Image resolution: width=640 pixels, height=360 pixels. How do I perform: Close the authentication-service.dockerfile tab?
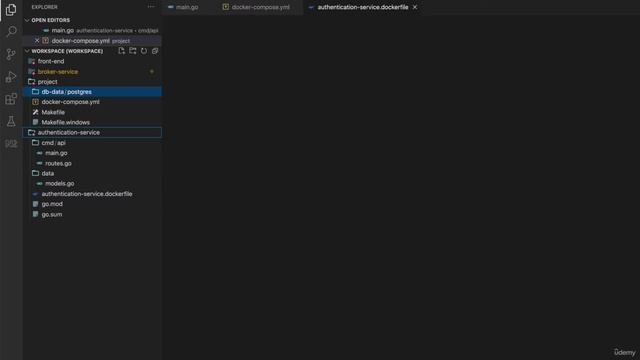coord(415,7)
